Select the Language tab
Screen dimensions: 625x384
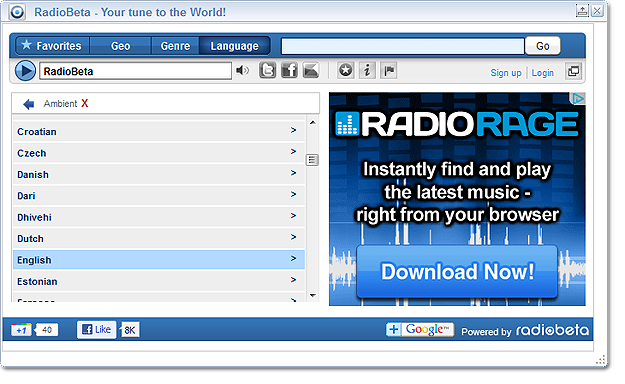pos(235,46)
